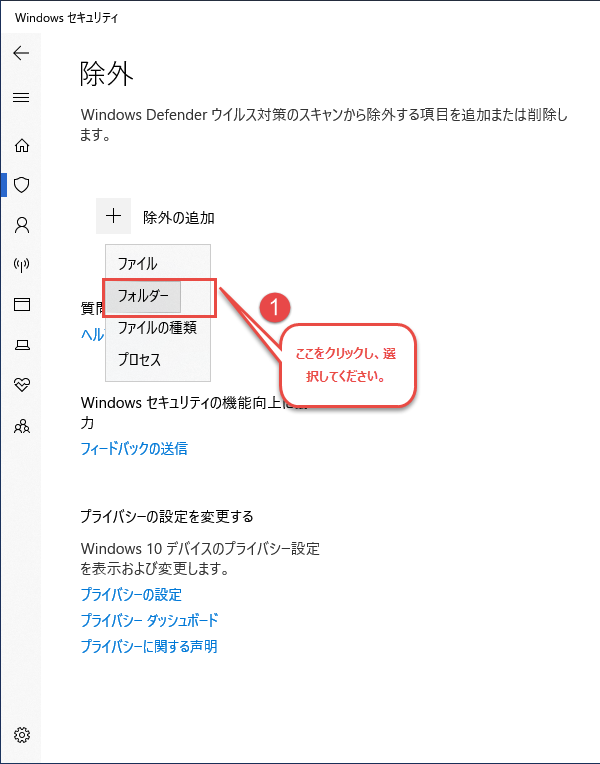Open the virus and threat protection shield icon
The width and height of the screenshot is (600, 764).
[x=21, y=185]
